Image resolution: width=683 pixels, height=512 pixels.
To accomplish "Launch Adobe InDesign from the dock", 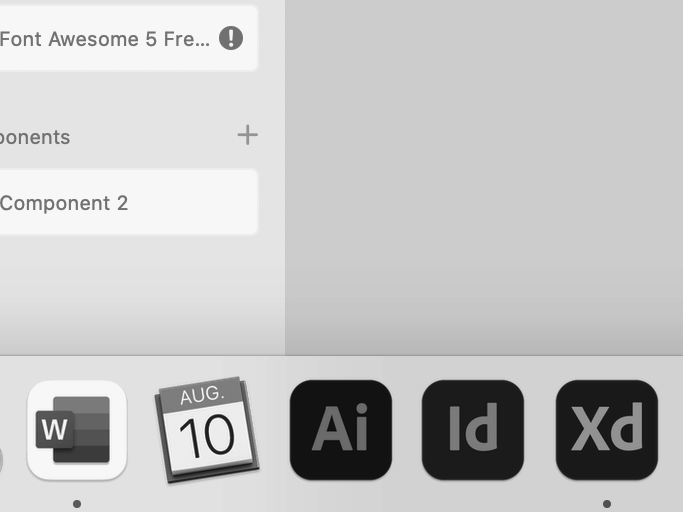I will point(473,430).
